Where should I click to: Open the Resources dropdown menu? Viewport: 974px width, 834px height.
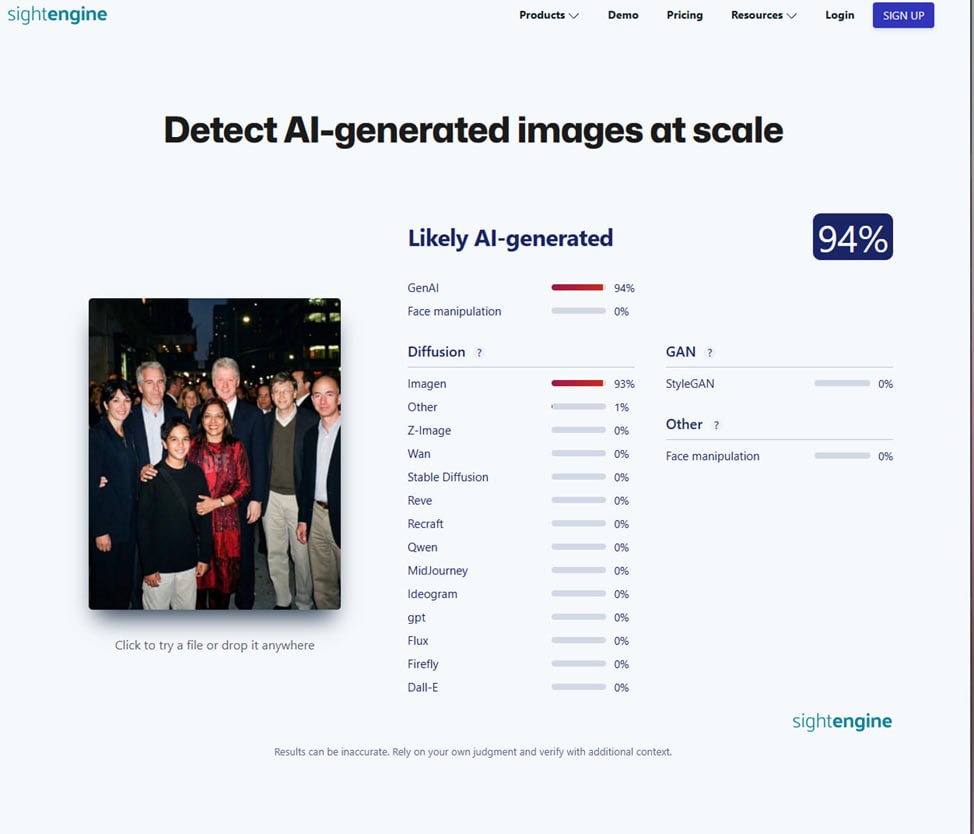pos(763,15)
